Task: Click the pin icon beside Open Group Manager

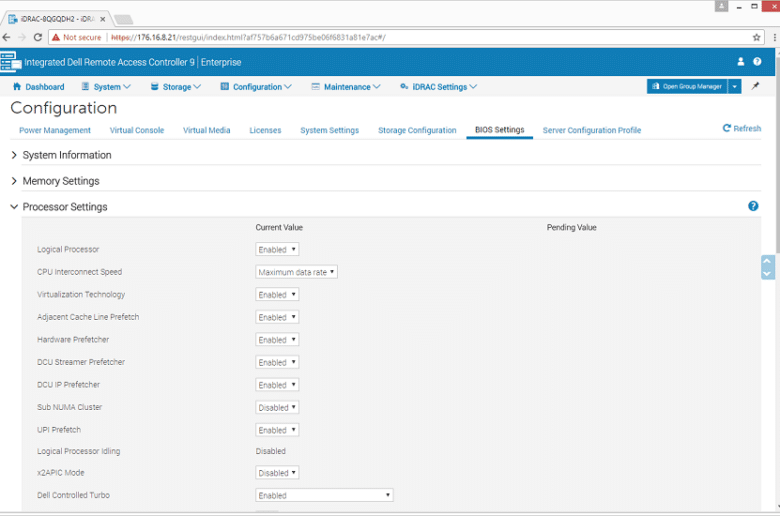Action: point(755,86)
